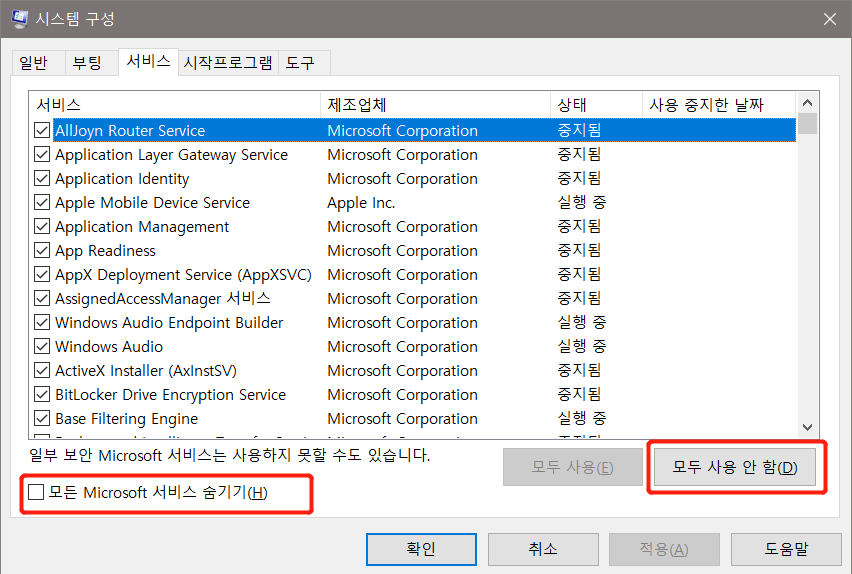Sort by the 서비스 column header

click(175, 104)
